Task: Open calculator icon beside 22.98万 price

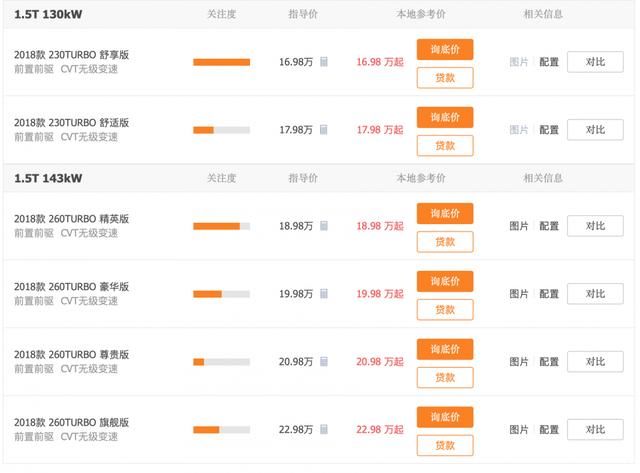Action: [x=324, y=429]
